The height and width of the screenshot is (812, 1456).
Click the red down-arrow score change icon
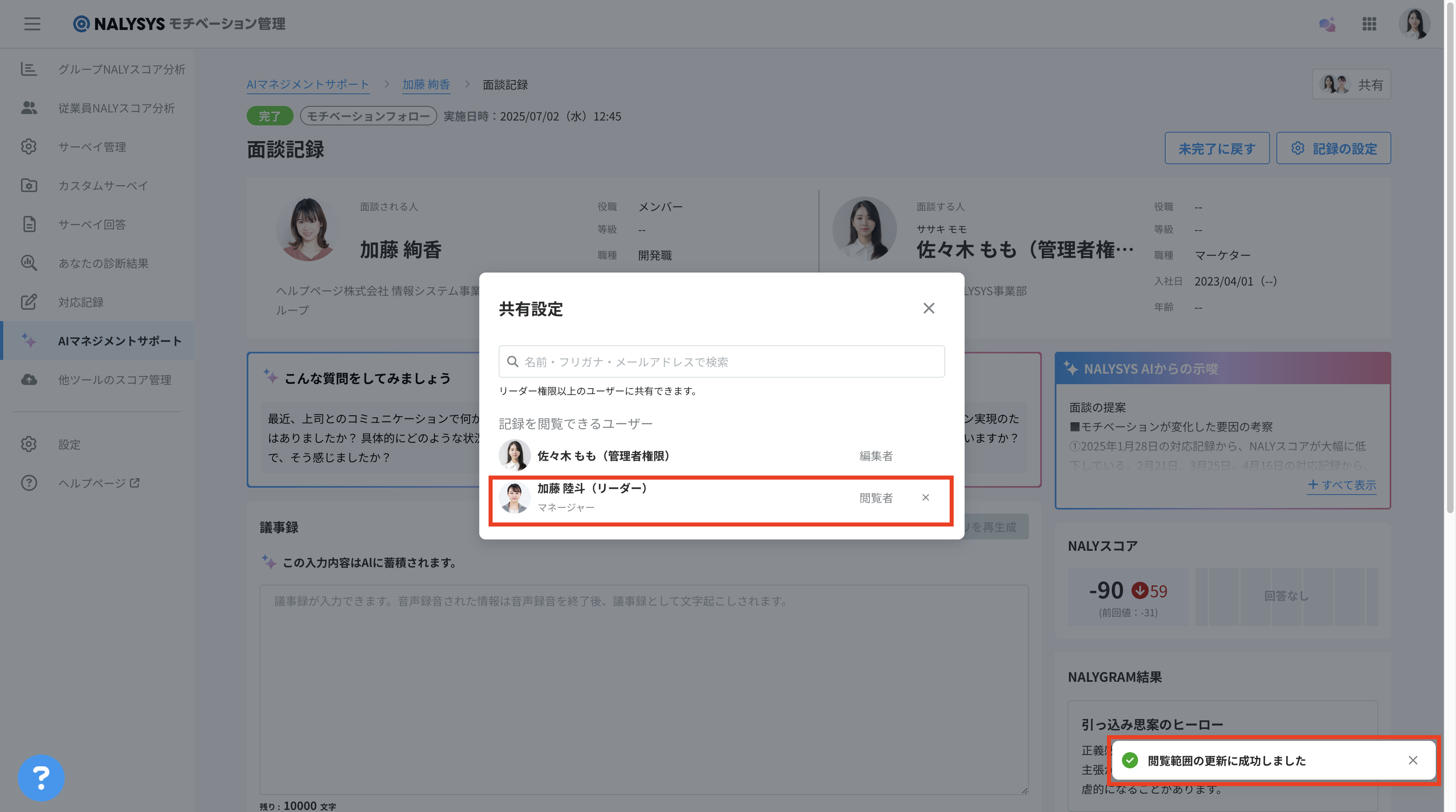(1139, 591)
